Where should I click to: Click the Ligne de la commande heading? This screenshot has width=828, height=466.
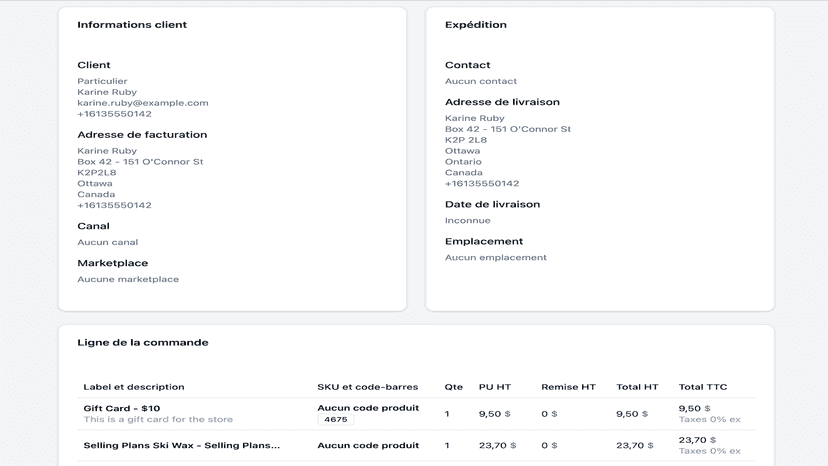143,342
